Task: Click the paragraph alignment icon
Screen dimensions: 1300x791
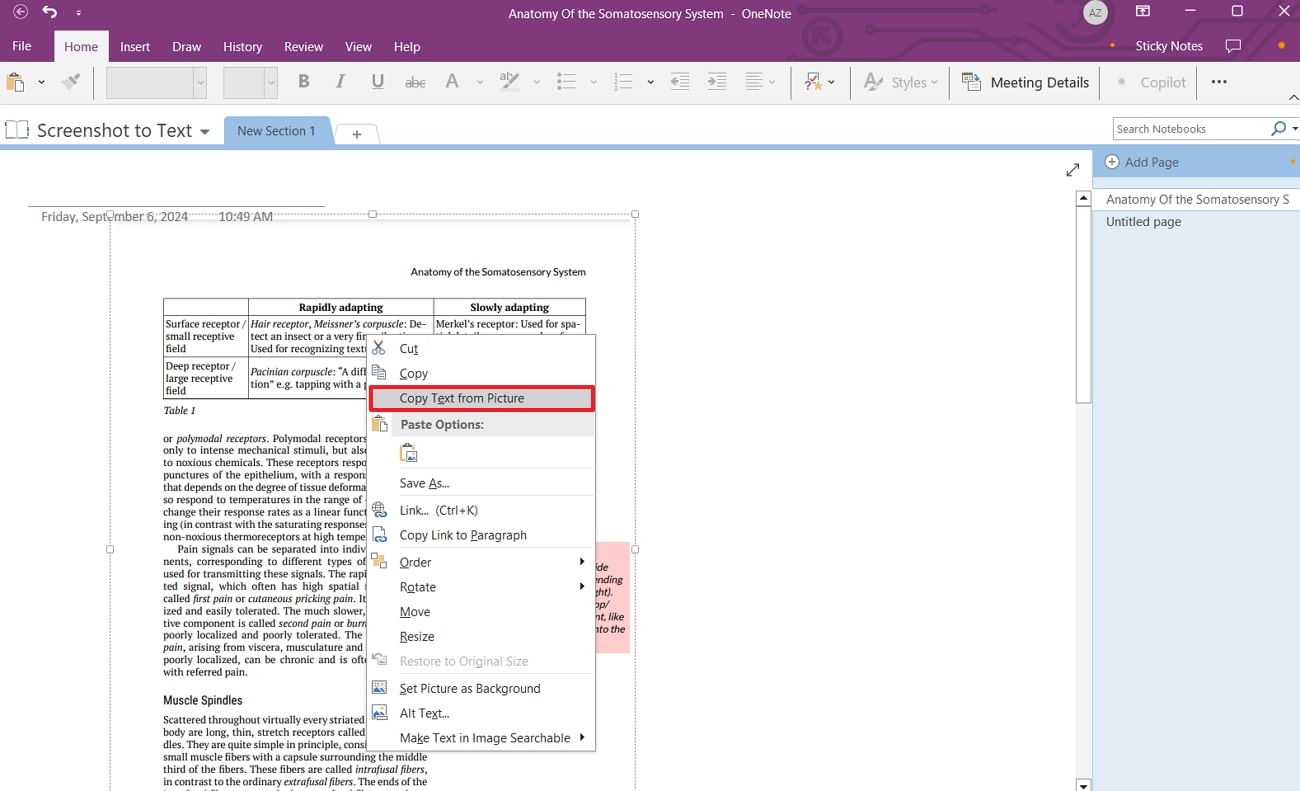Action: click(x=755, y=82)
